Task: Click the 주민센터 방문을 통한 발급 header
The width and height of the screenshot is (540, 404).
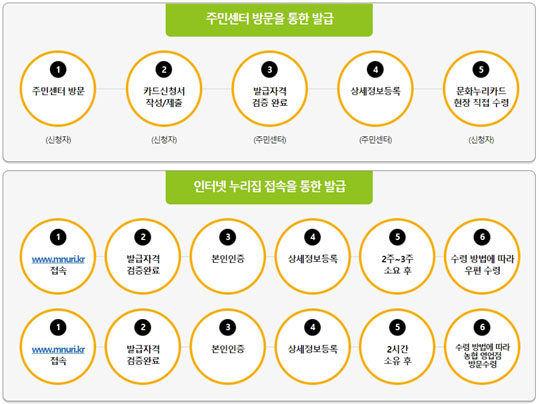Action: pyautogui.click(x=269, y=19)
